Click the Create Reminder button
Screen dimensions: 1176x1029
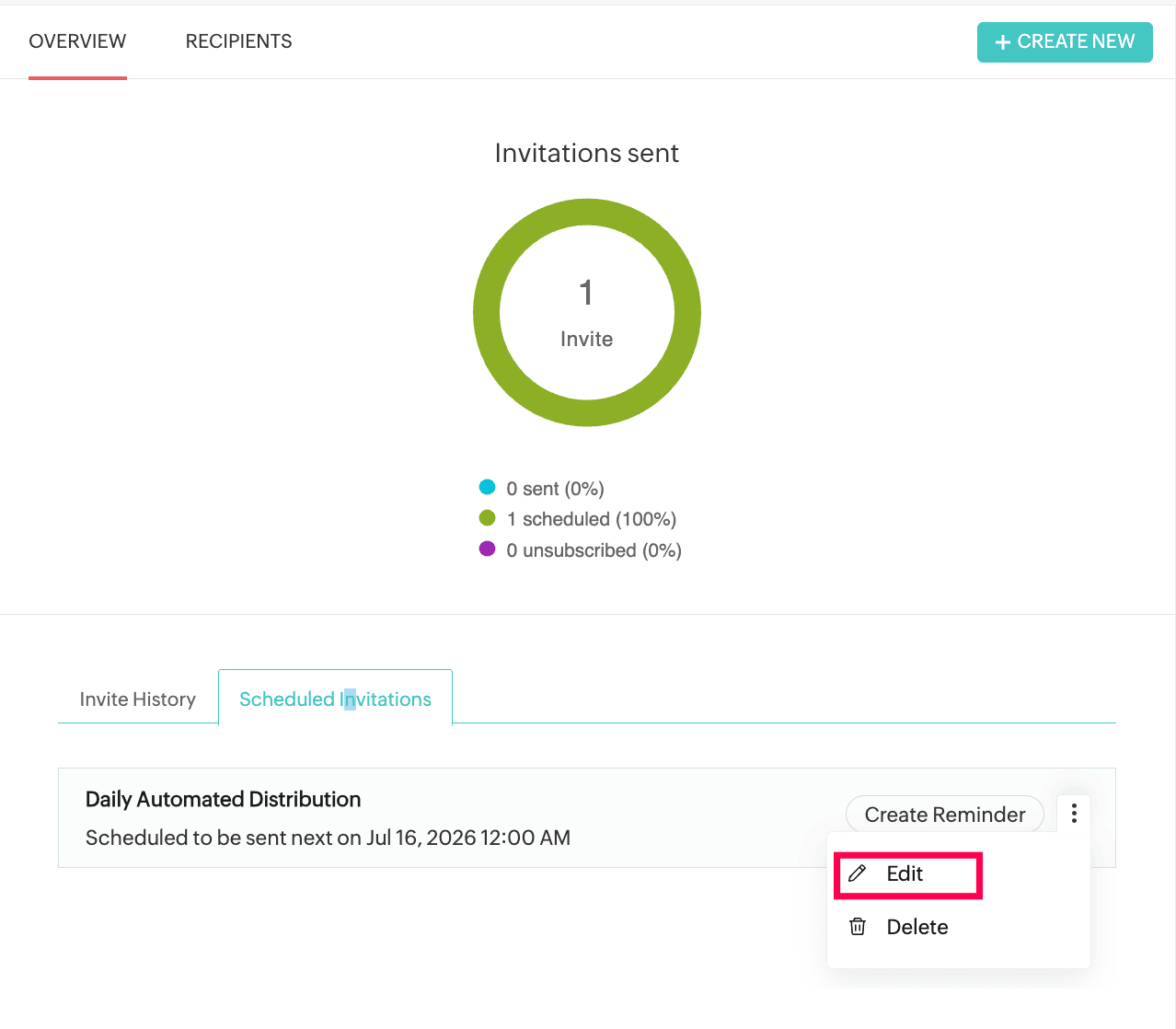pos(945,815)
